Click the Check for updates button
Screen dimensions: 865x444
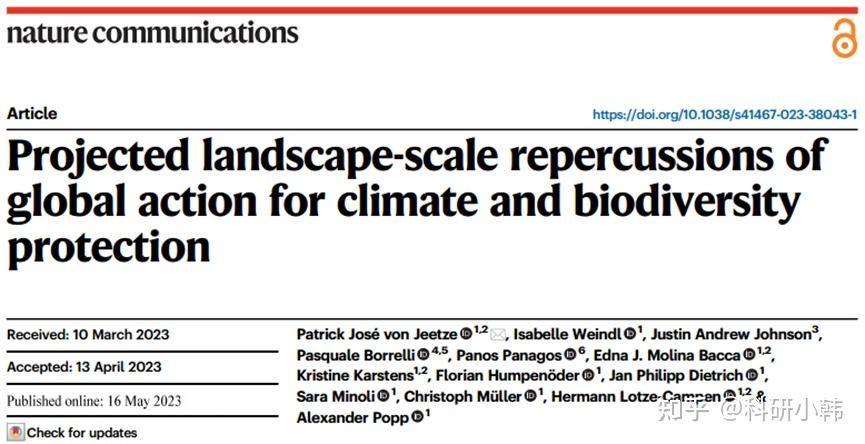[73, 432]
